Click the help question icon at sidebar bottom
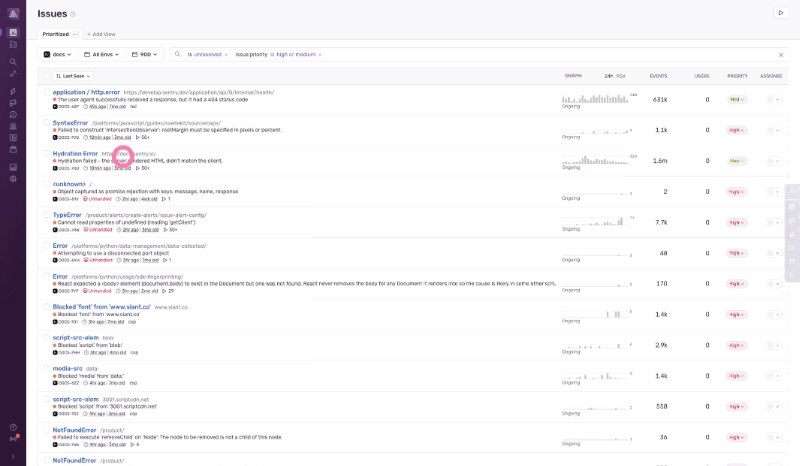 point(13,427)
